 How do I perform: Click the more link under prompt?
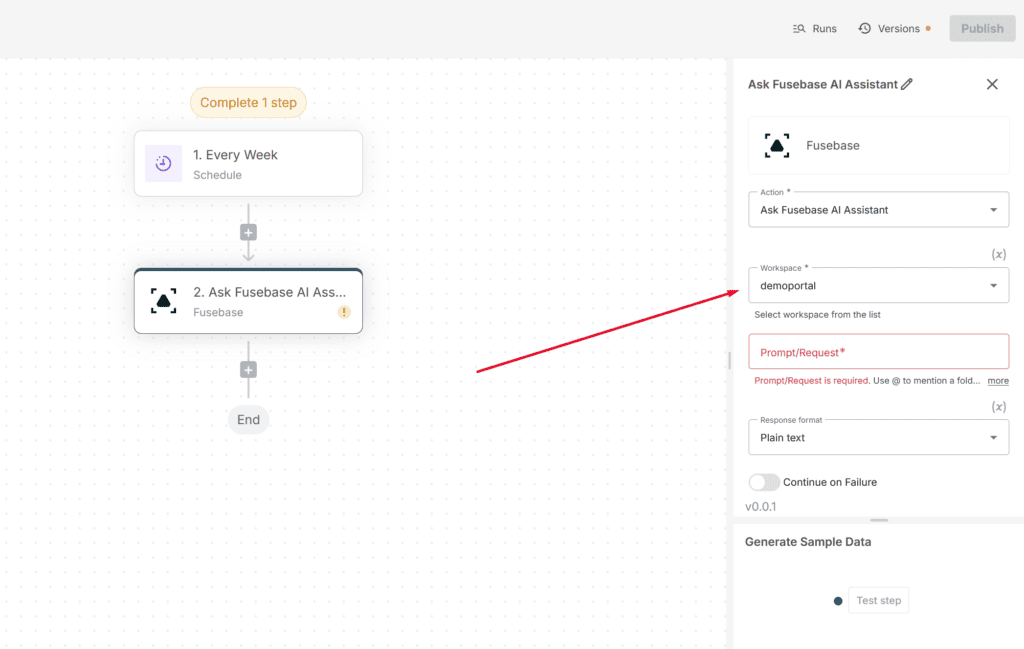point(998,381)
